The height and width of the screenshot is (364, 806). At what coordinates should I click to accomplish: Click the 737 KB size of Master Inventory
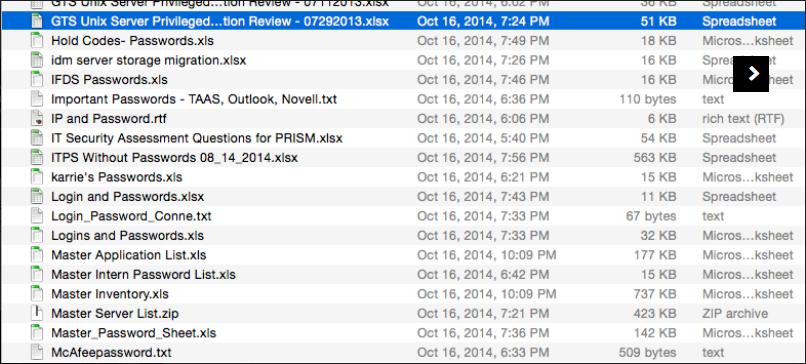(x=655, y=294)
